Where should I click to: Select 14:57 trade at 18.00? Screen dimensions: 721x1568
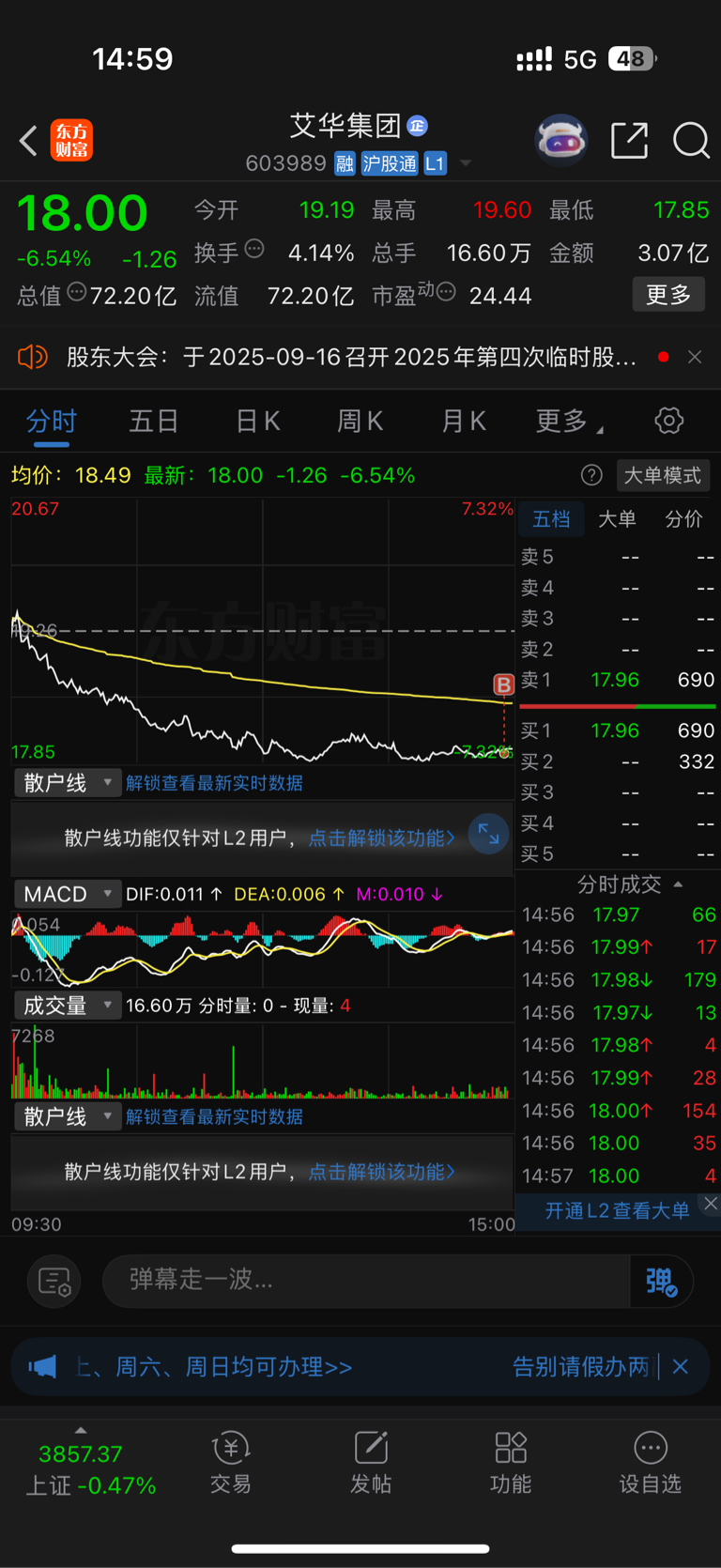(x=618, y=1176)
